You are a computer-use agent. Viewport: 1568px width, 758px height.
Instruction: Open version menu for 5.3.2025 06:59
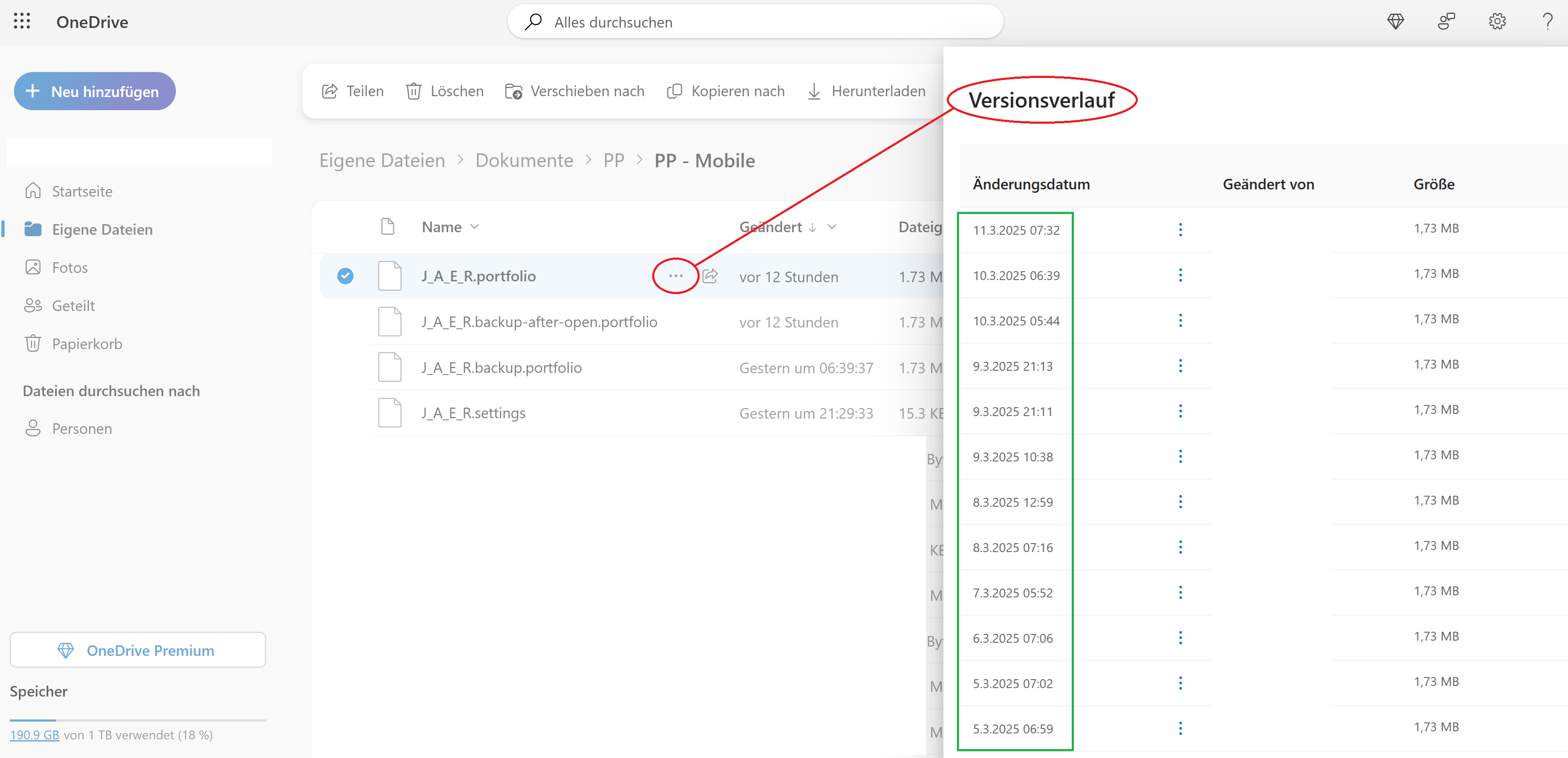point(1180,729)
